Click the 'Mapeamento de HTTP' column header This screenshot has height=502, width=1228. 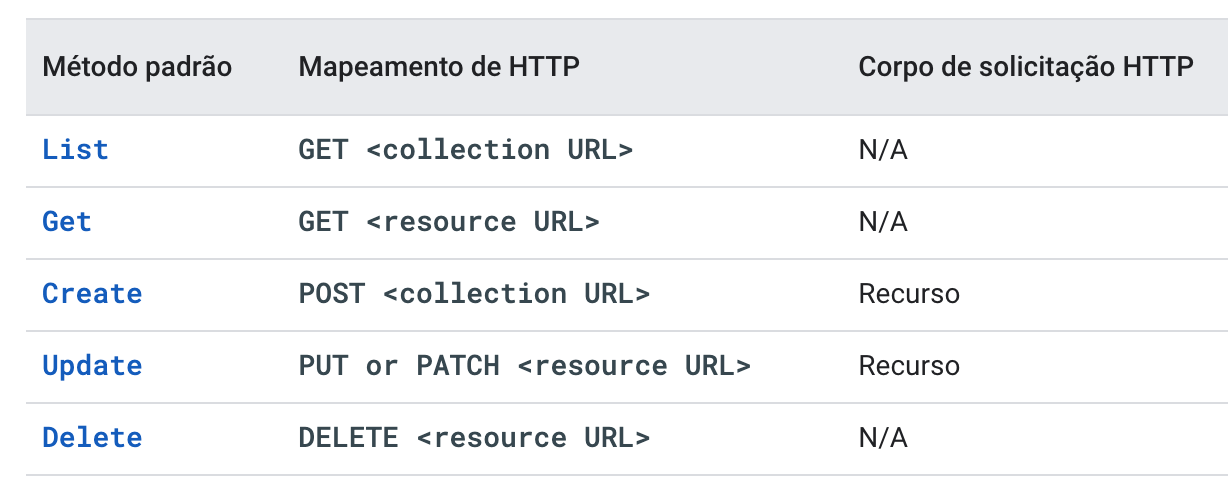coord(439,67)
